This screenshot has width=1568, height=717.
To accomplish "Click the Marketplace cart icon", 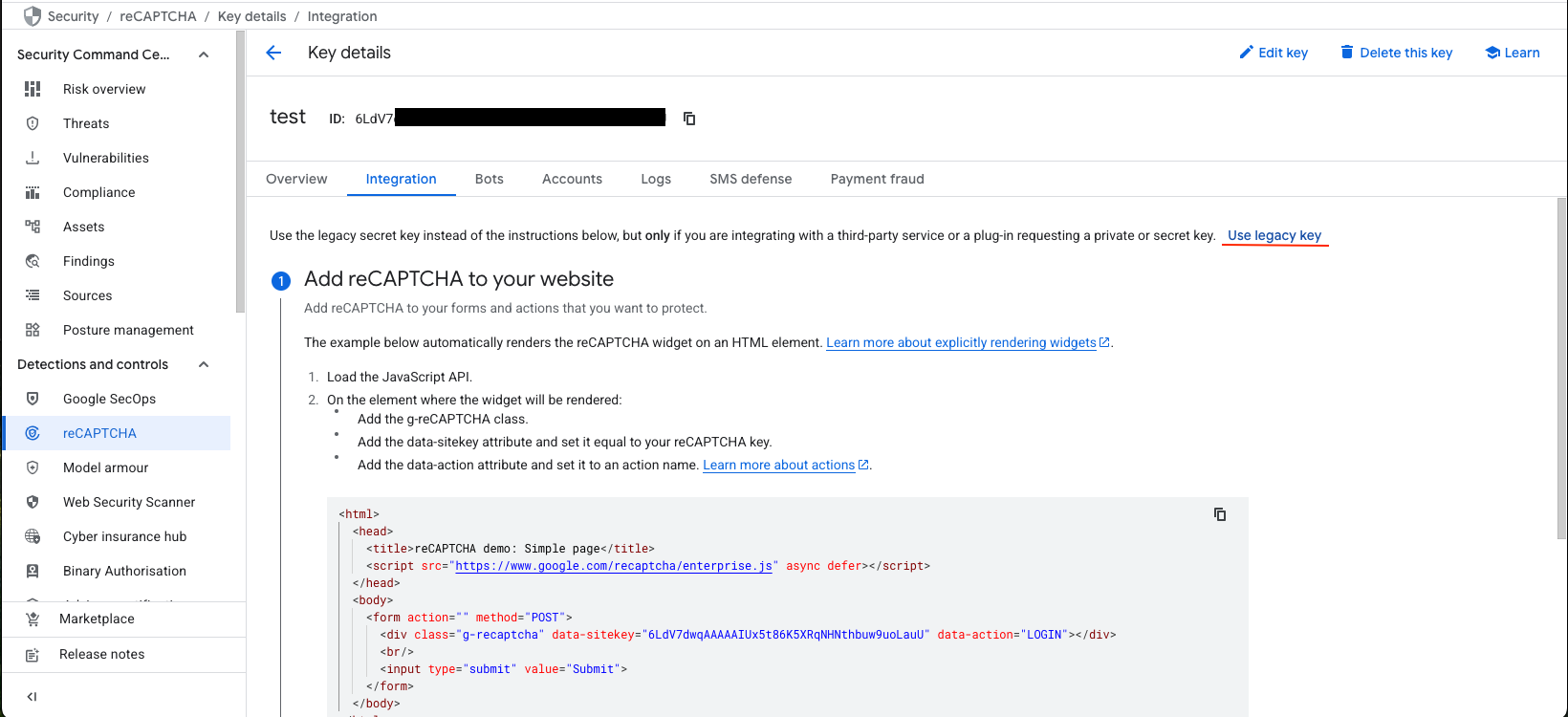I will (x=33, y=619).
